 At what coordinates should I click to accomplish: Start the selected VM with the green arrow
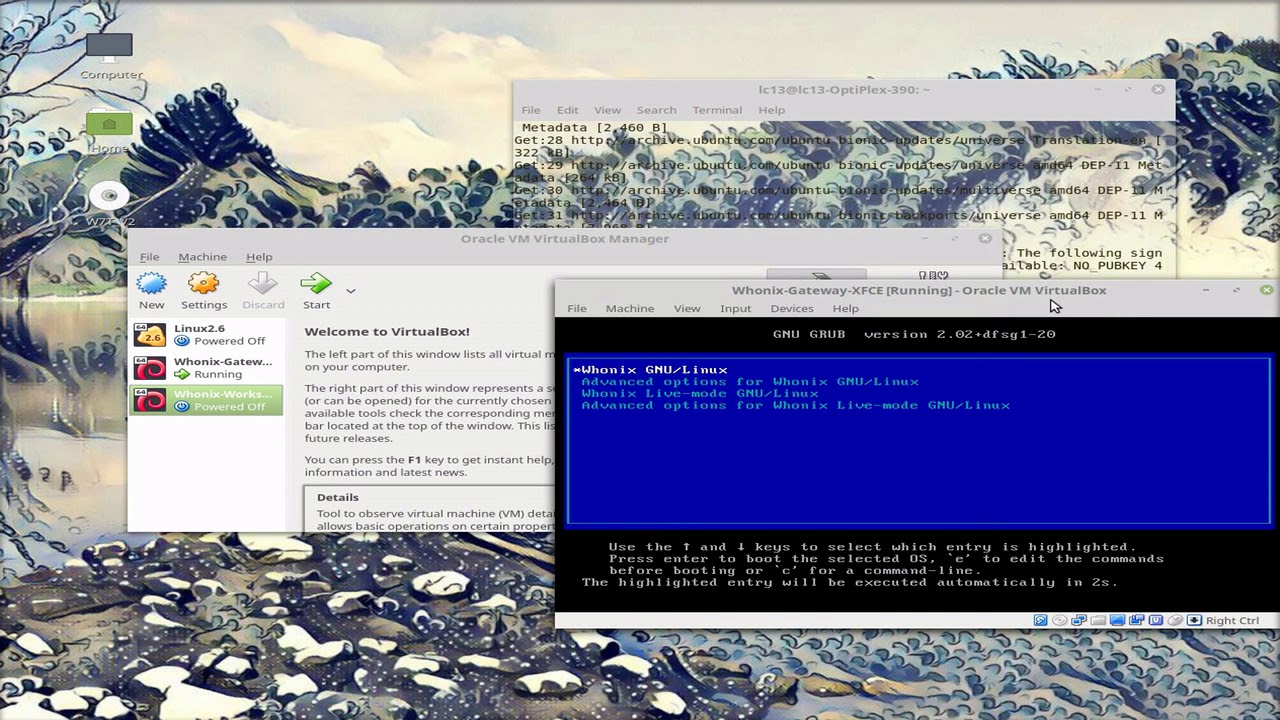[x=316, y=284]
